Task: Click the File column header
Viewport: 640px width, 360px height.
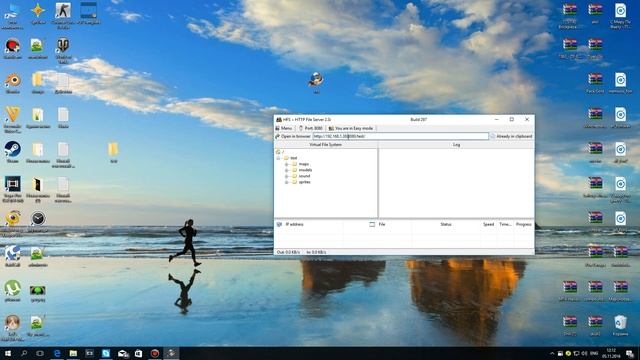Action: pos(382,224)
